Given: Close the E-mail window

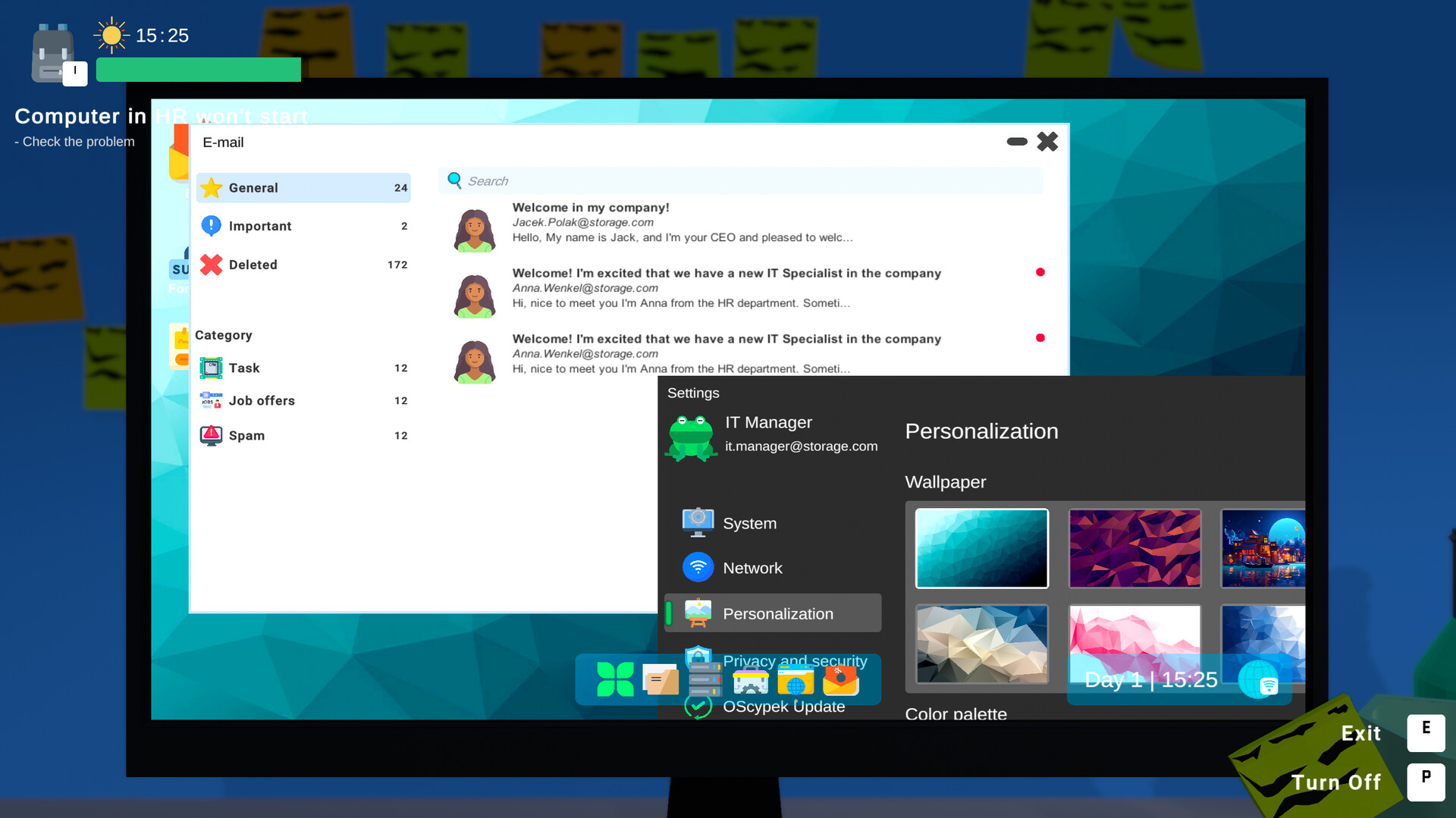Looking at the screenshot, I should click(x=1047, y=142).
